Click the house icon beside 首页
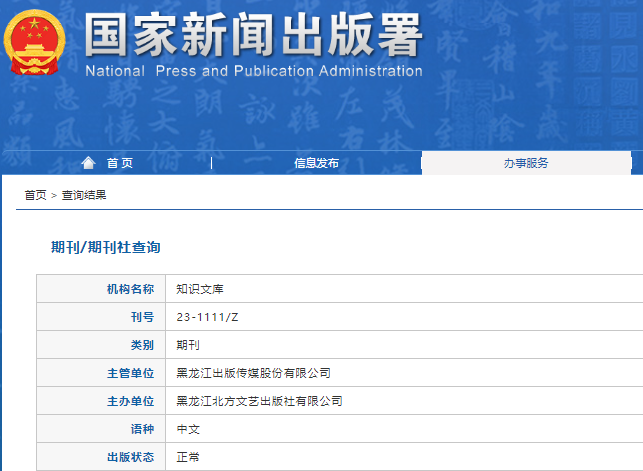 [x=89, y=163]
